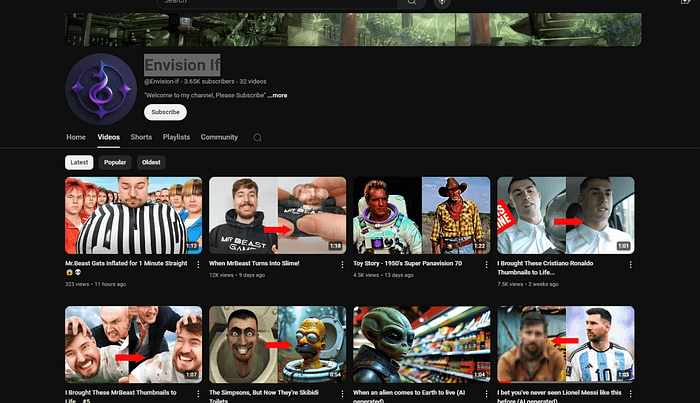Switch to the Home tab
This screenshot has height=403, width=700.
(x=76, y=137)
